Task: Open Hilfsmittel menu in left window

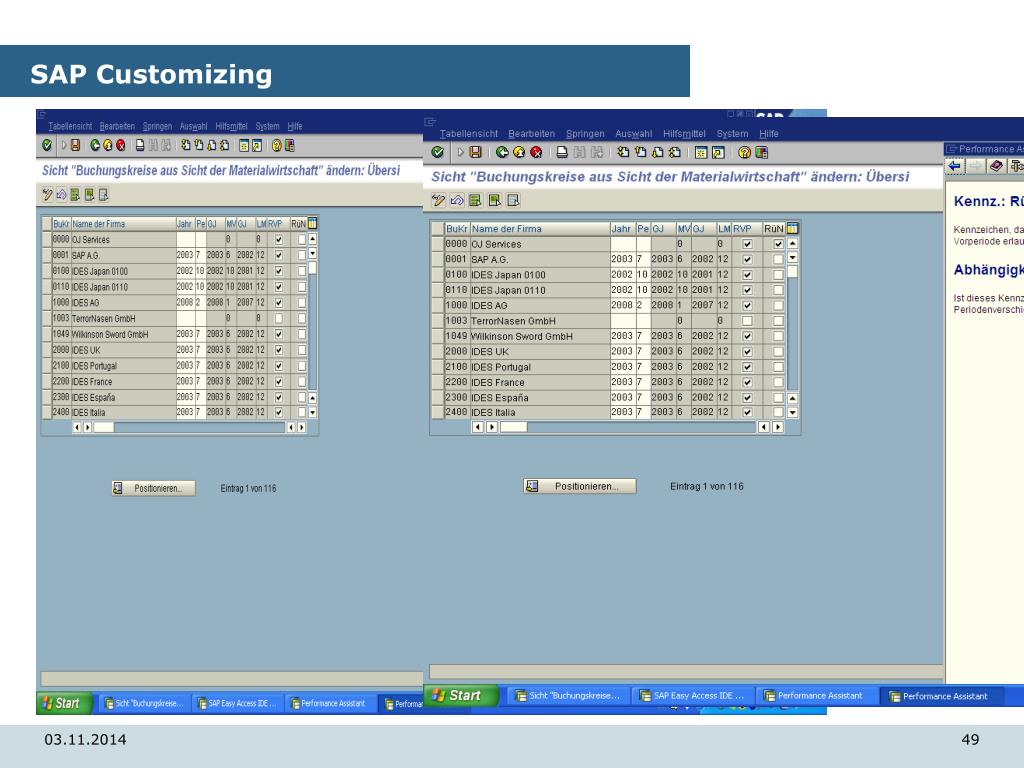Action: point(231,126)
